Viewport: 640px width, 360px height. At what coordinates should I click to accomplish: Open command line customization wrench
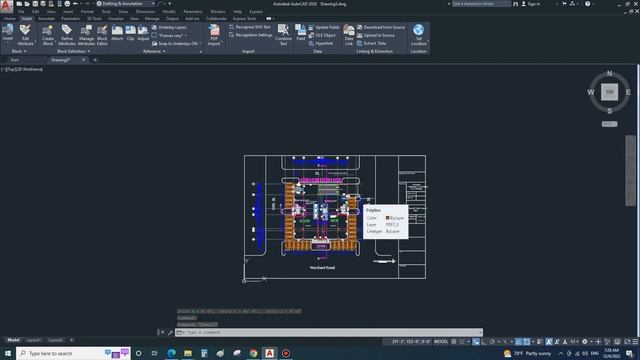pos(170,332)
